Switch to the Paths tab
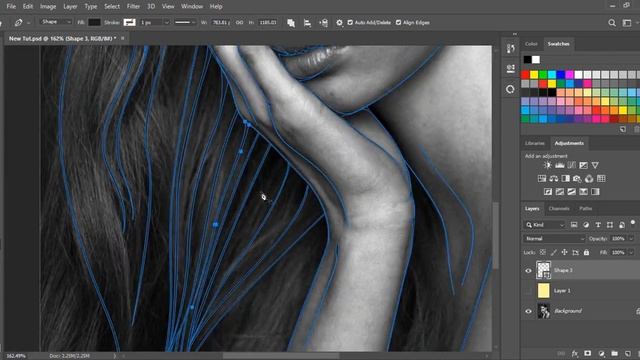 pyautogui.click(x=585, y=209)
